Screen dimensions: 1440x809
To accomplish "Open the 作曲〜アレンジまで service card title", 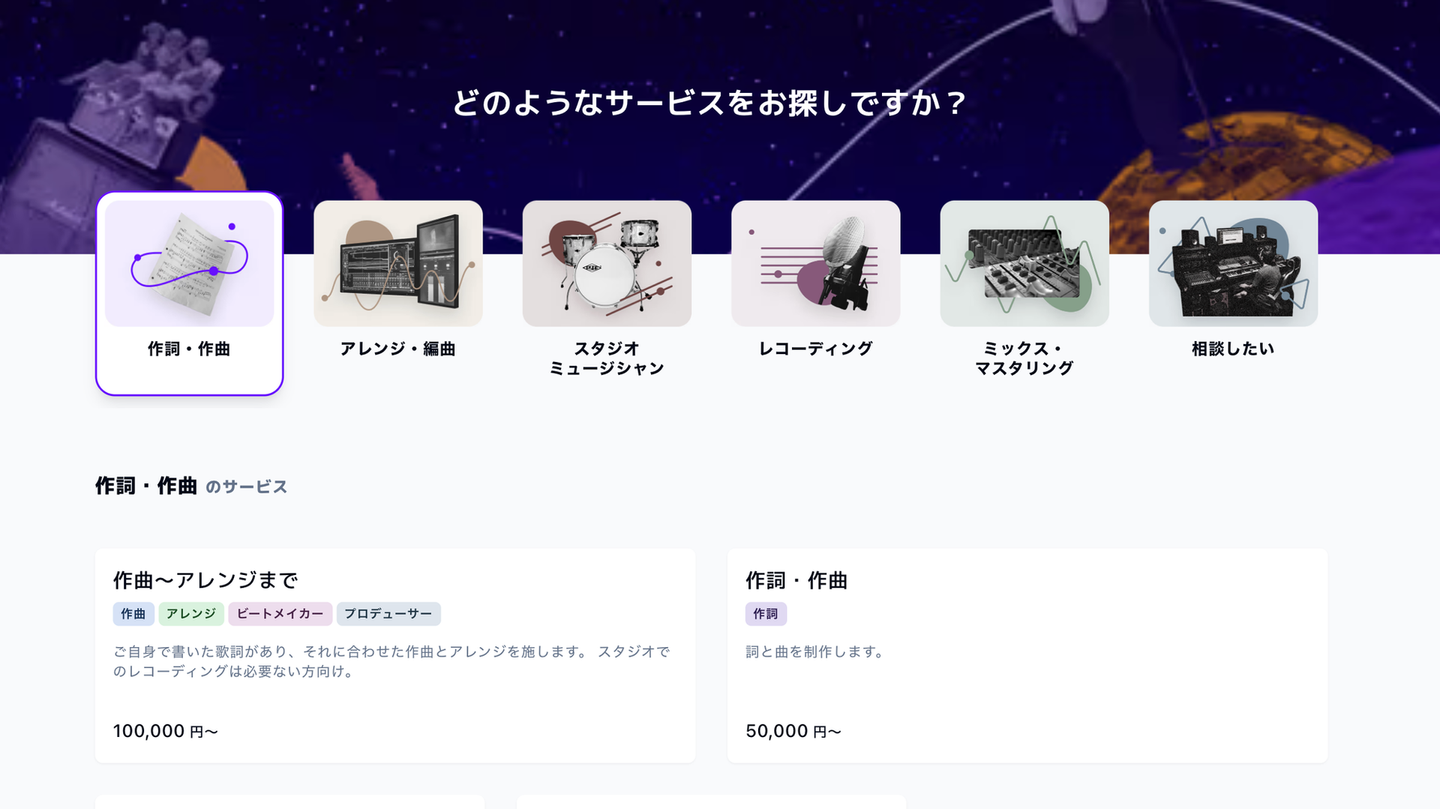I will (206, 580).
